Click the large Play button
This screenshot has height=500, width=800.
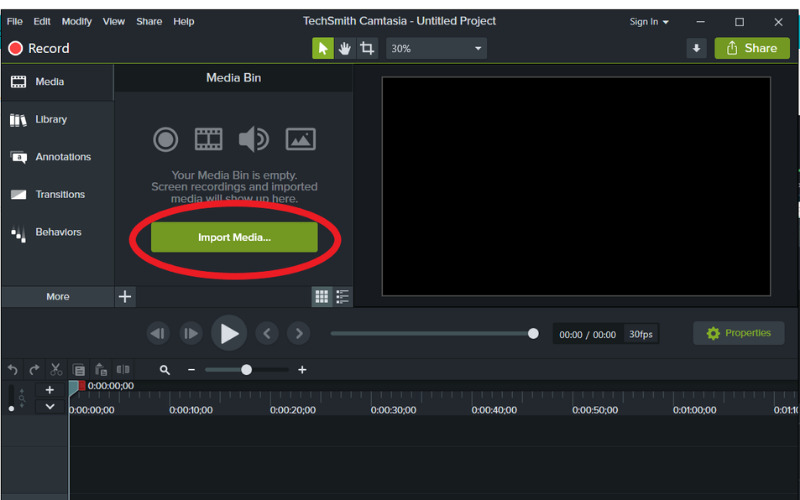pyautogui.click(x=229, y=334)
